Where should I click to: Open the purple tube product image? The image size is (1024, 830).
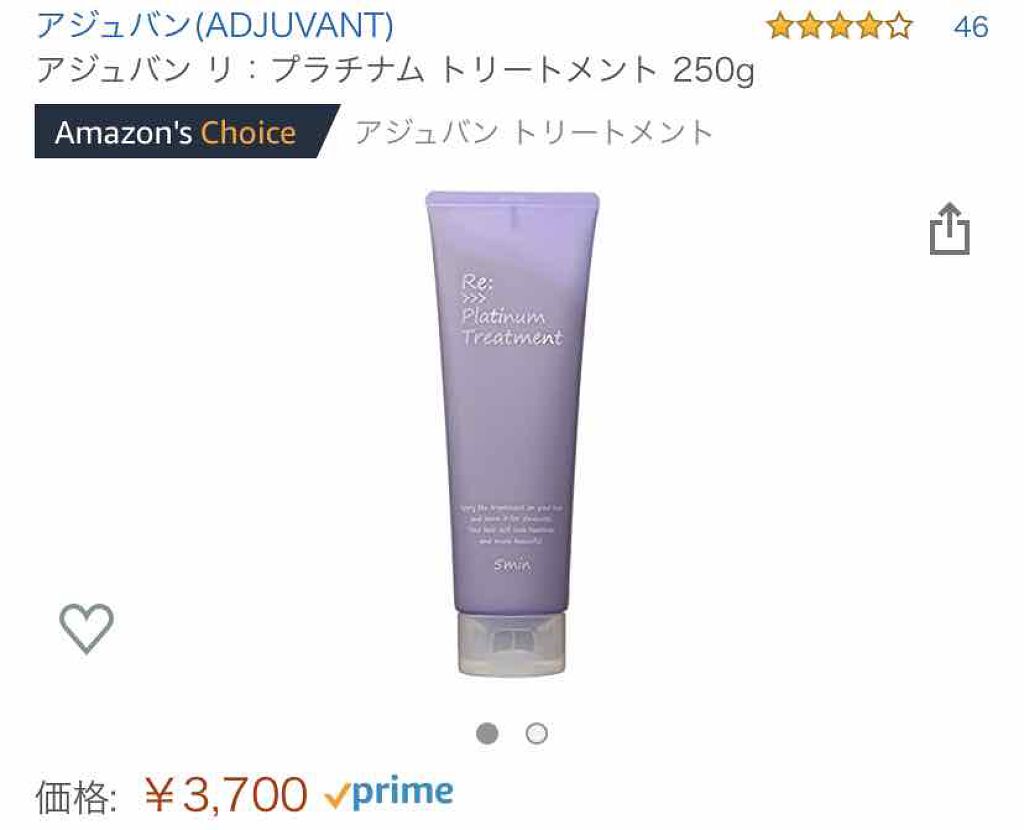[511, 434]
